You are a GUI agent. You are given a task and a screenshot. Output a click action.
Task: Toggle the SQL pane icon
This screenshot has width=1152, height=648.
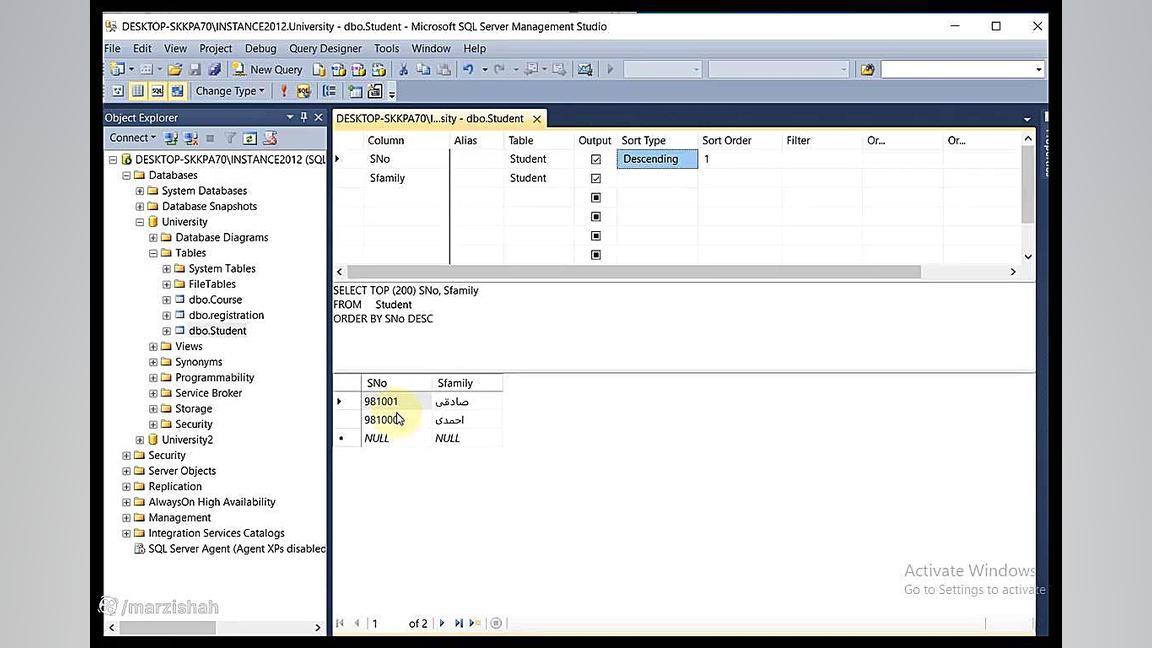(x=157, y=91)
